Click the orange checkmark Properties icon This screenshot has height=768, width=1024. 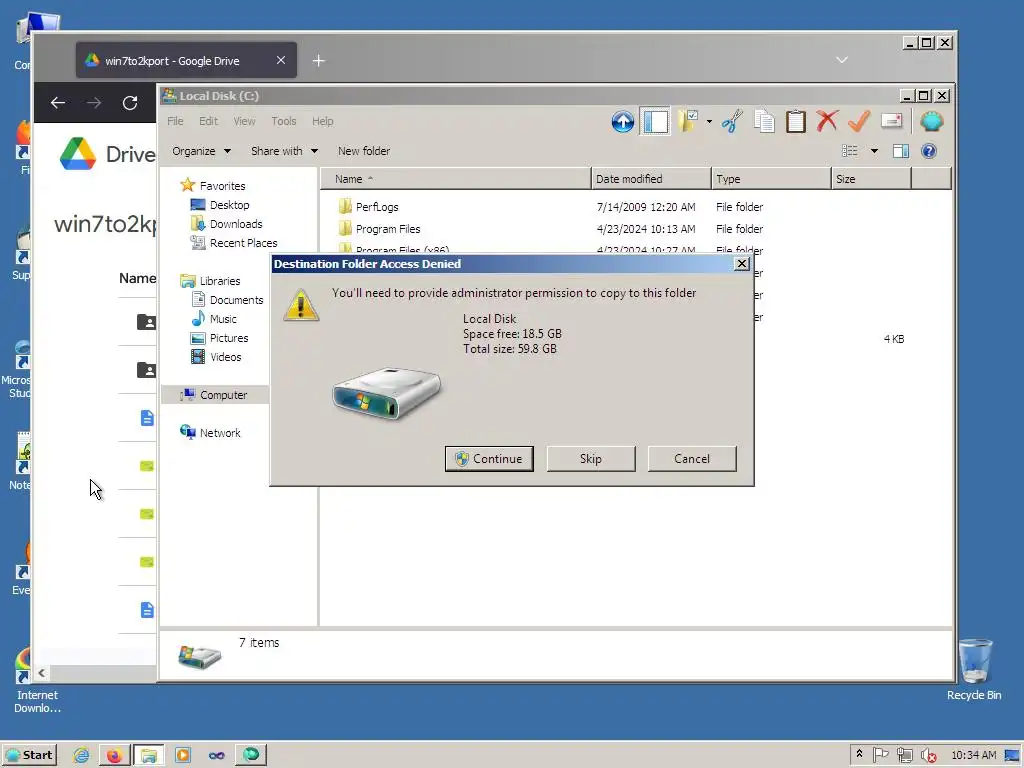[859, 121]
